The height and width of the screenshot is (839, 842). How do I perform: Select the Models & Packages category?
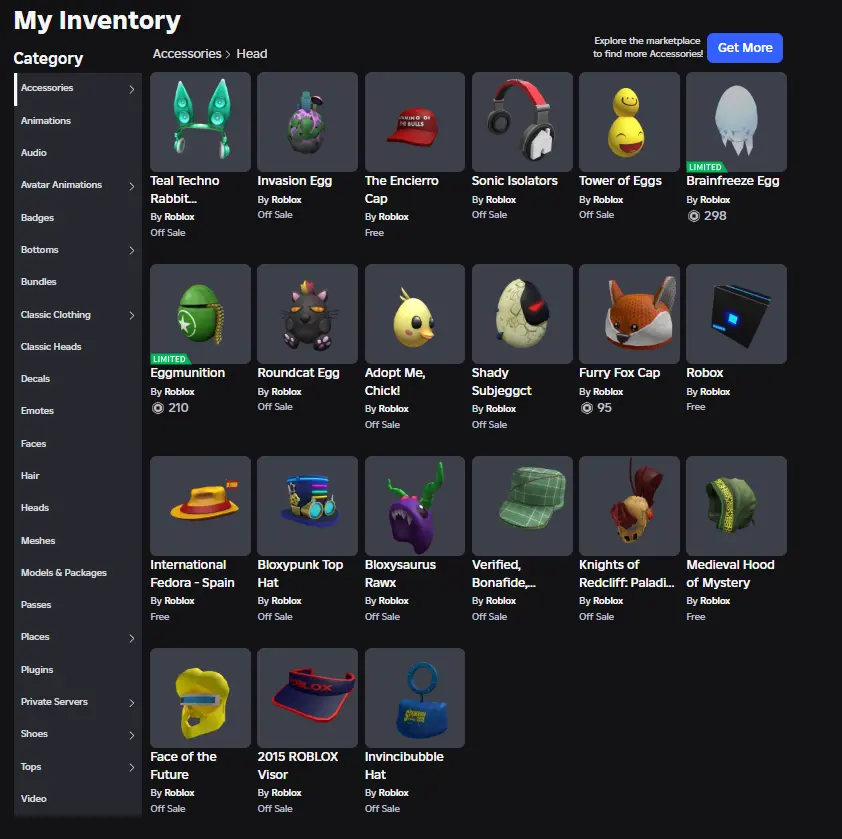coord(78,573)
